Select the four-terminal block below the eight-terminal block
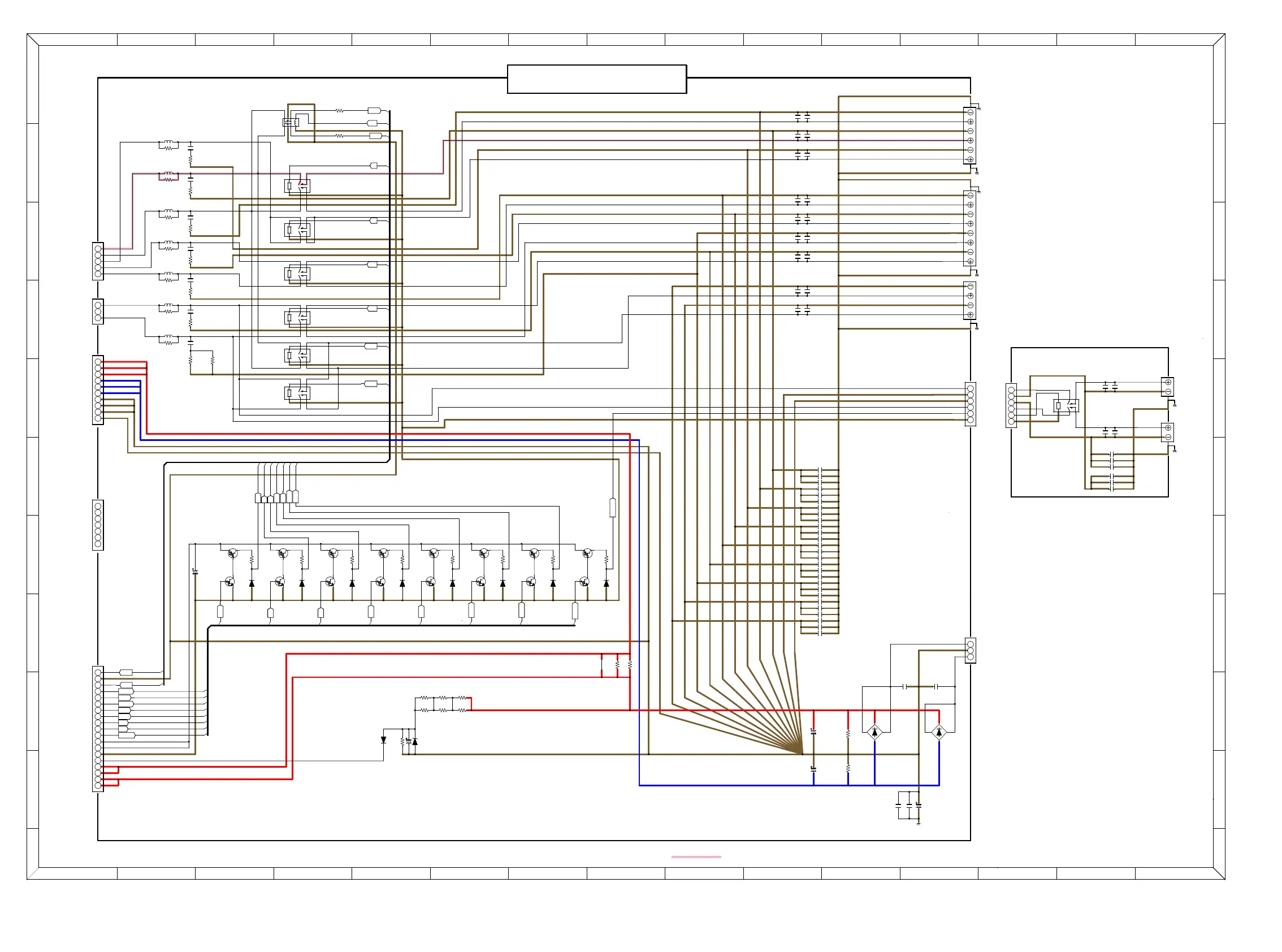 (970, 300)
